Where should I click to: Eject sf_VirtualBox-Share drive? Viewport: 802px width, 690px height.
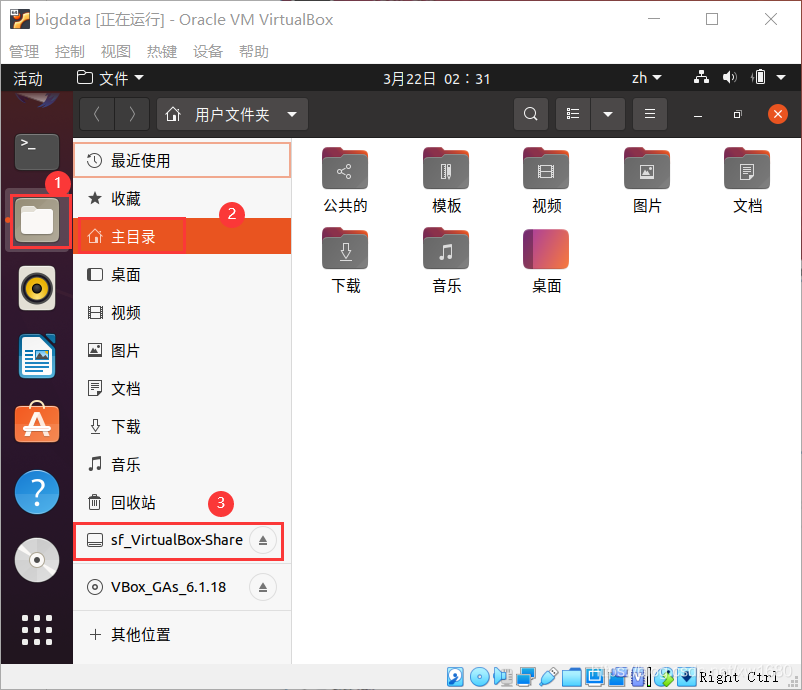tap(263, 540)
